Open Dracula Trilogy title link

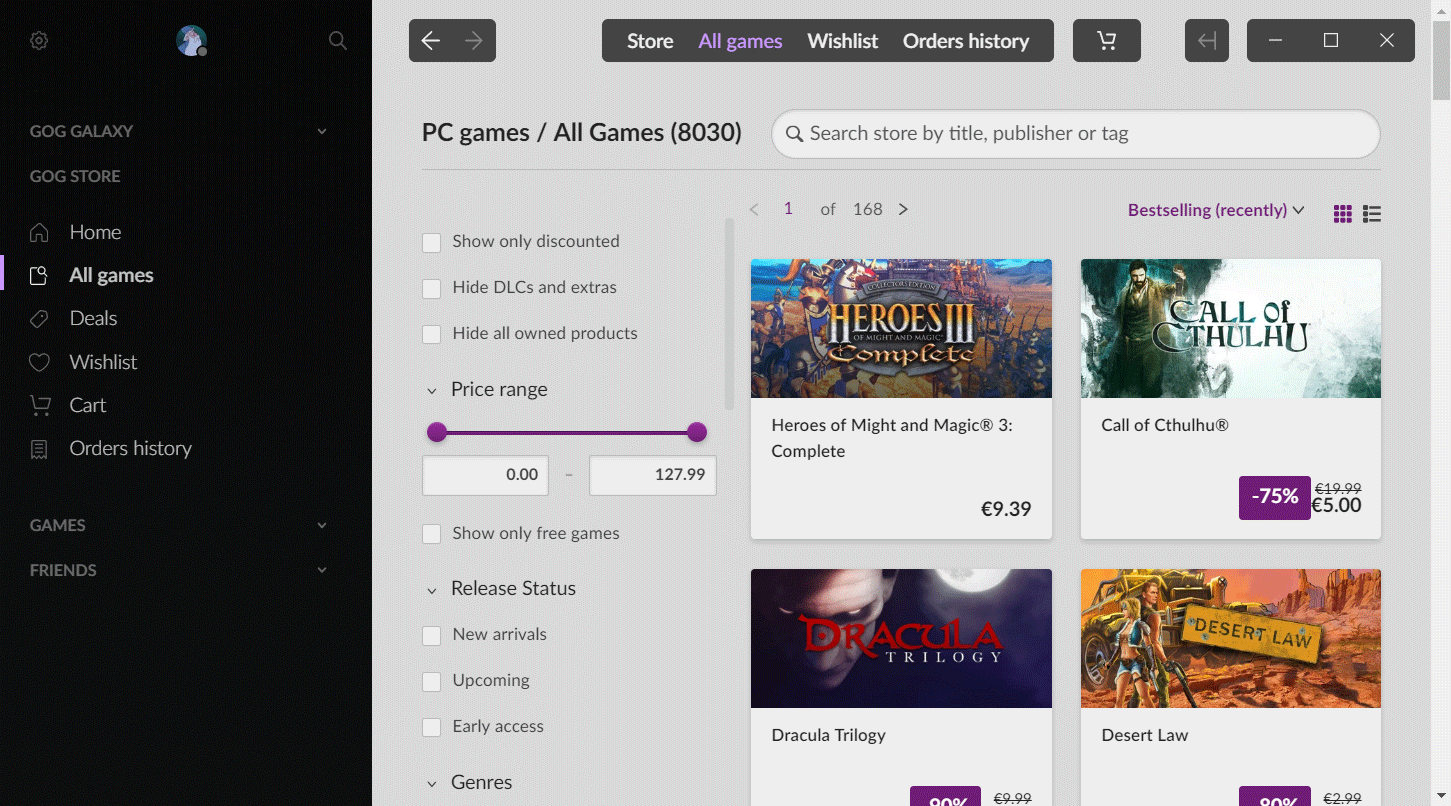coord(829,735)
